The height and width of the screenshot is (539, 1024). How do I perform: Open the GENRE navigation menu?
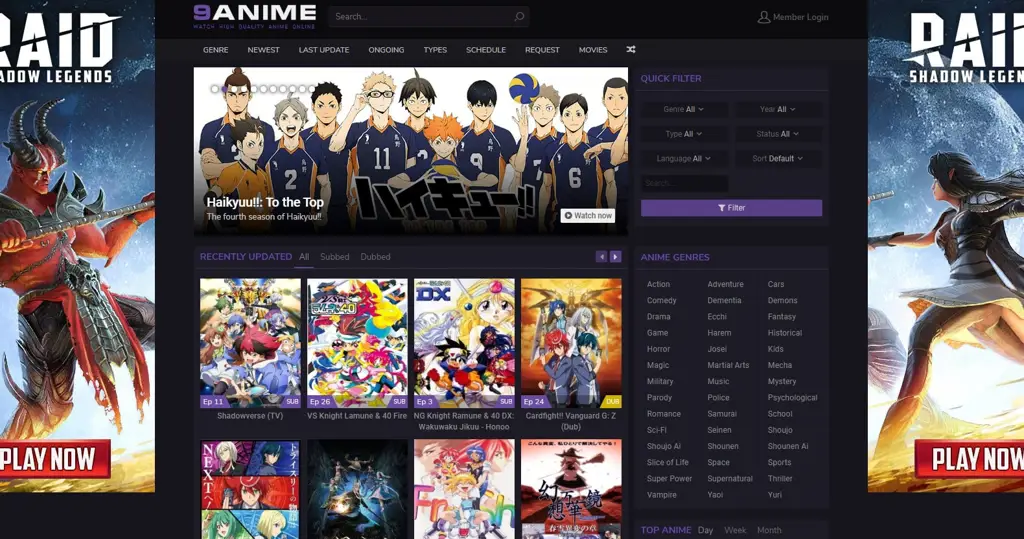(x=216, y=50)
